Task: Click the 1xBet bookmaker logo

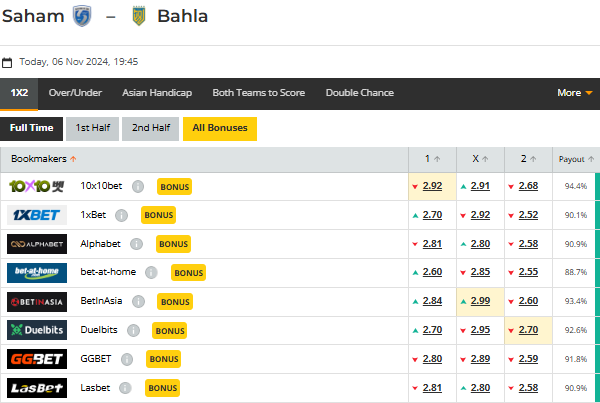Action: click(x=36, y=215)
